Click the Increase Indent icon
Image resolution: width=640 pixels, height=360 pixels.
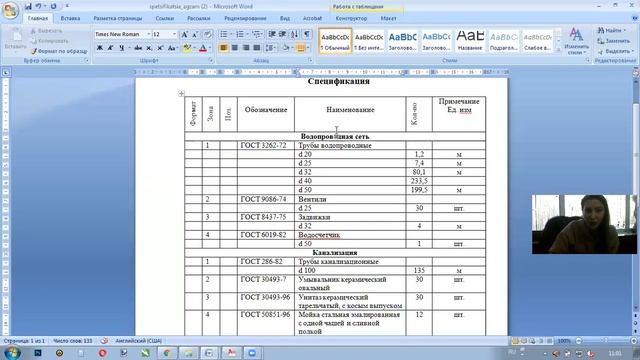(x=282, y=35)
